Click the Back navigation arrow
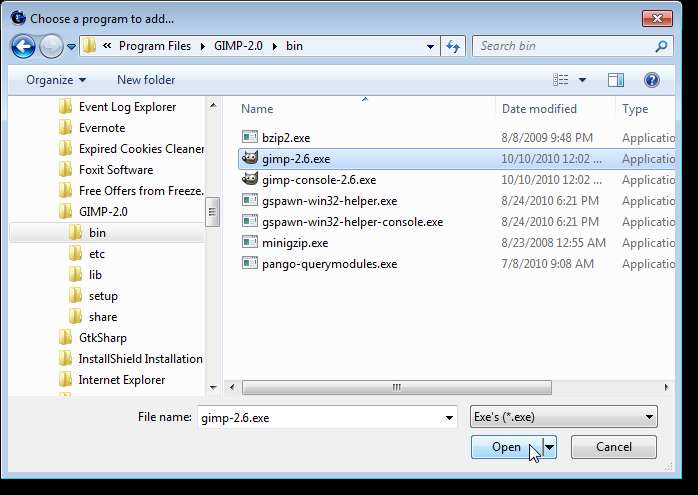 click(23, 46)
